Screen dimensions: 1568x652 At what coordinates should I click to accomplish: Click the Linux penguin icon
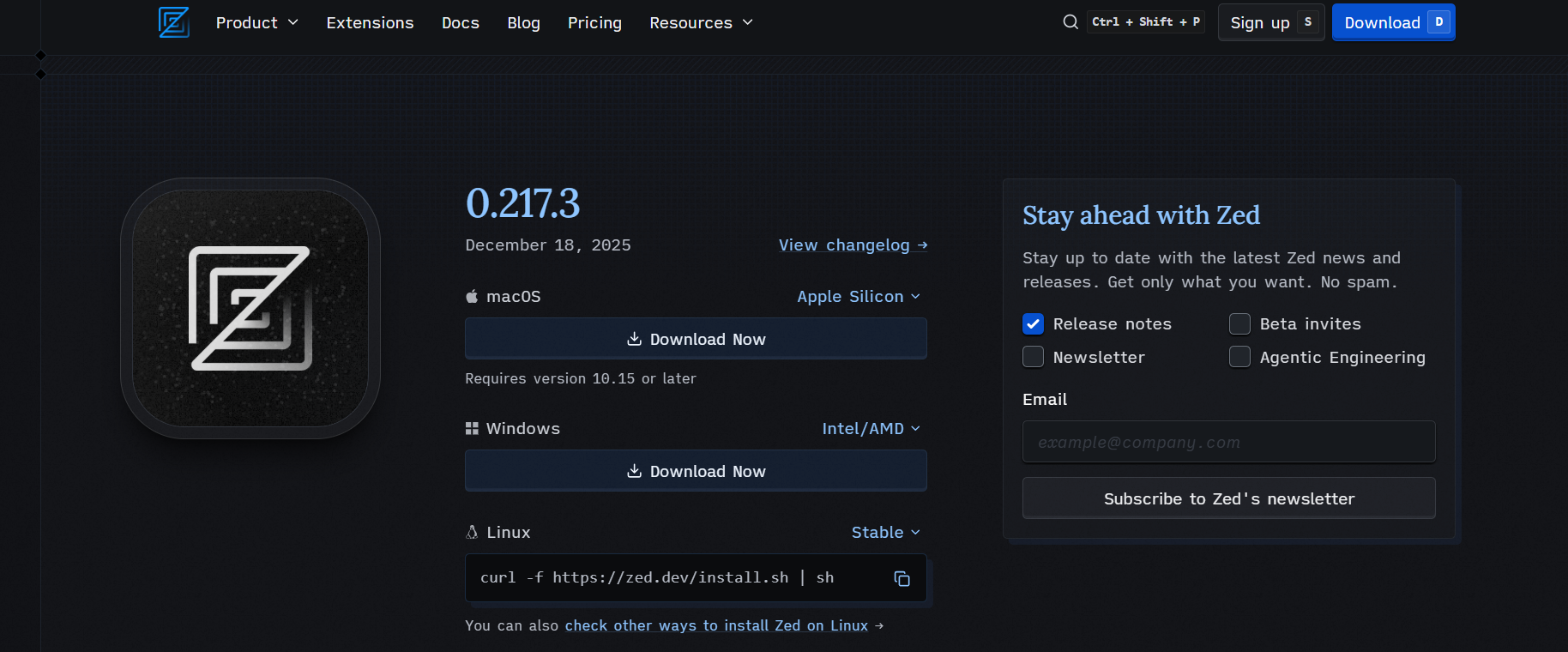click(x=472, y=533)
